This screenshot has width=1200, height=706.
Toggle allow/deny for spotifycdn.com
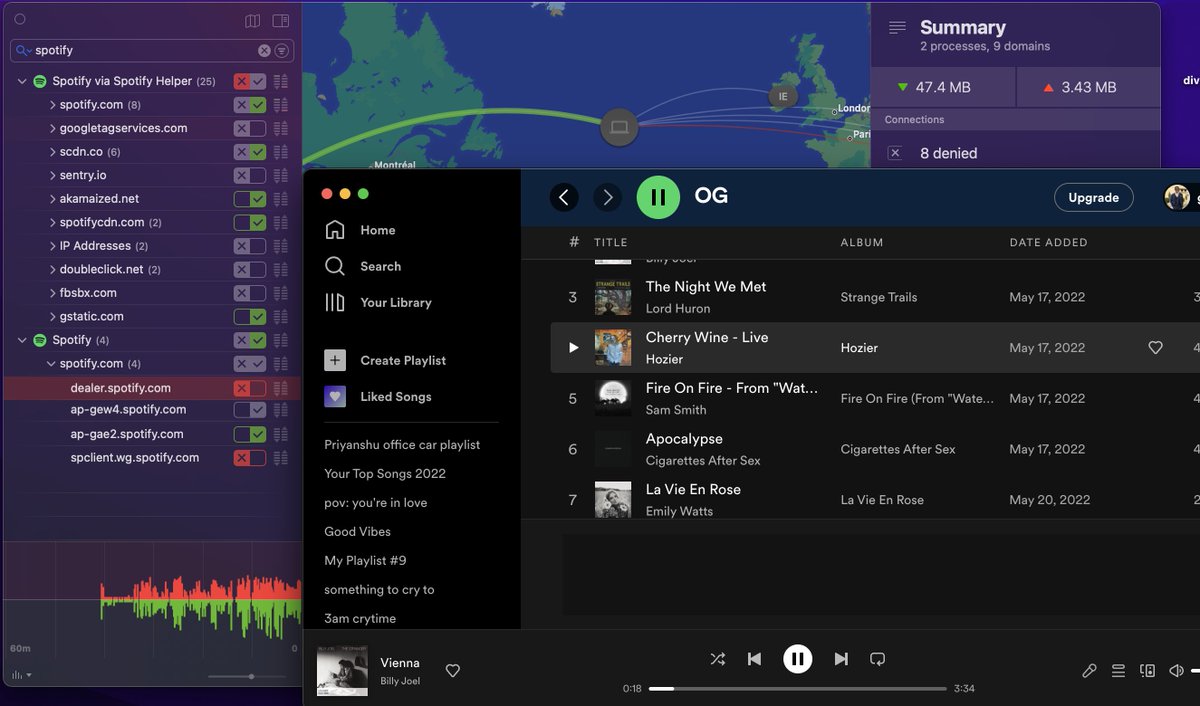pos(250,222)
